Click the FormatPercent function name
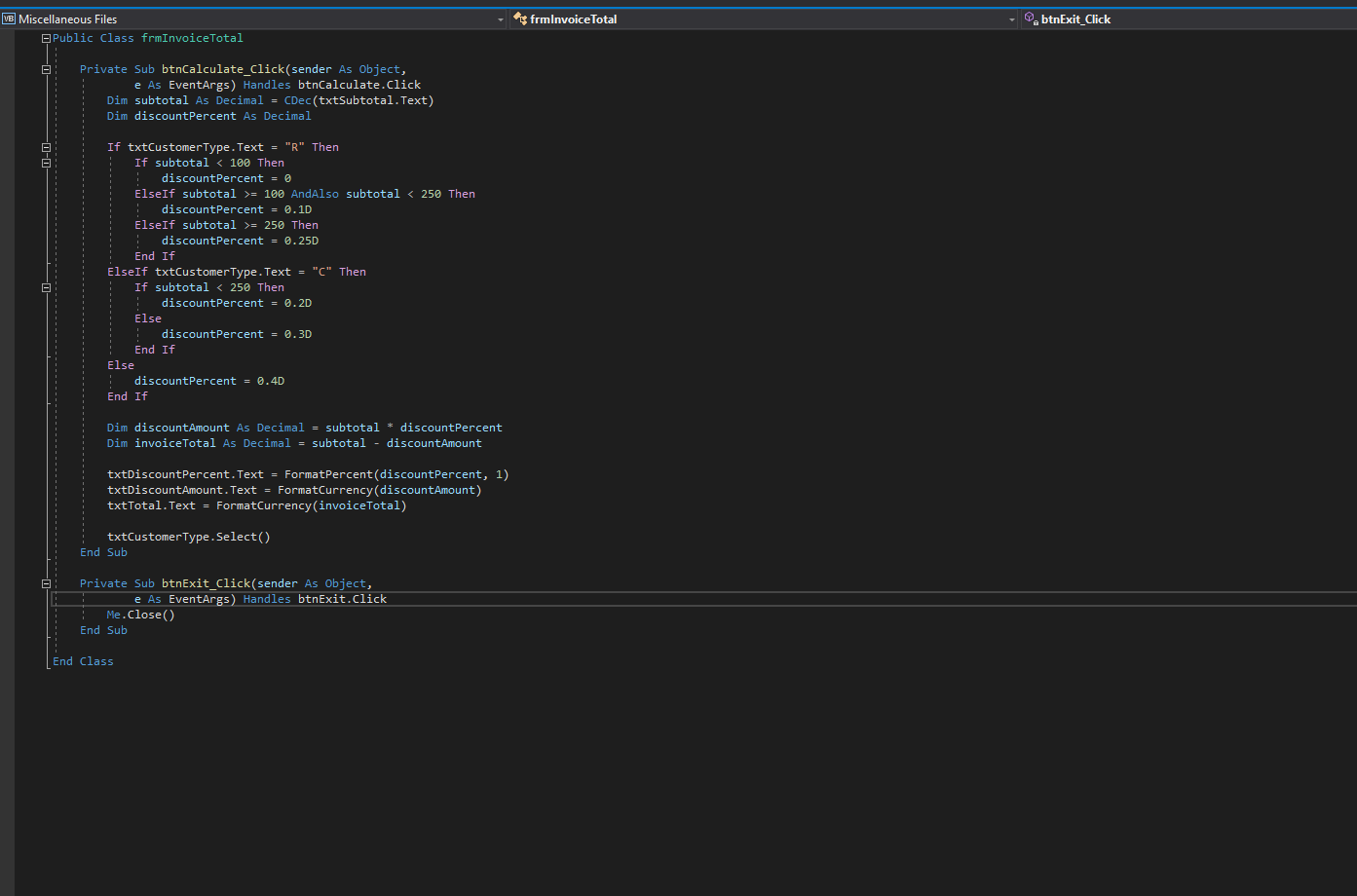 coord(328,474)
